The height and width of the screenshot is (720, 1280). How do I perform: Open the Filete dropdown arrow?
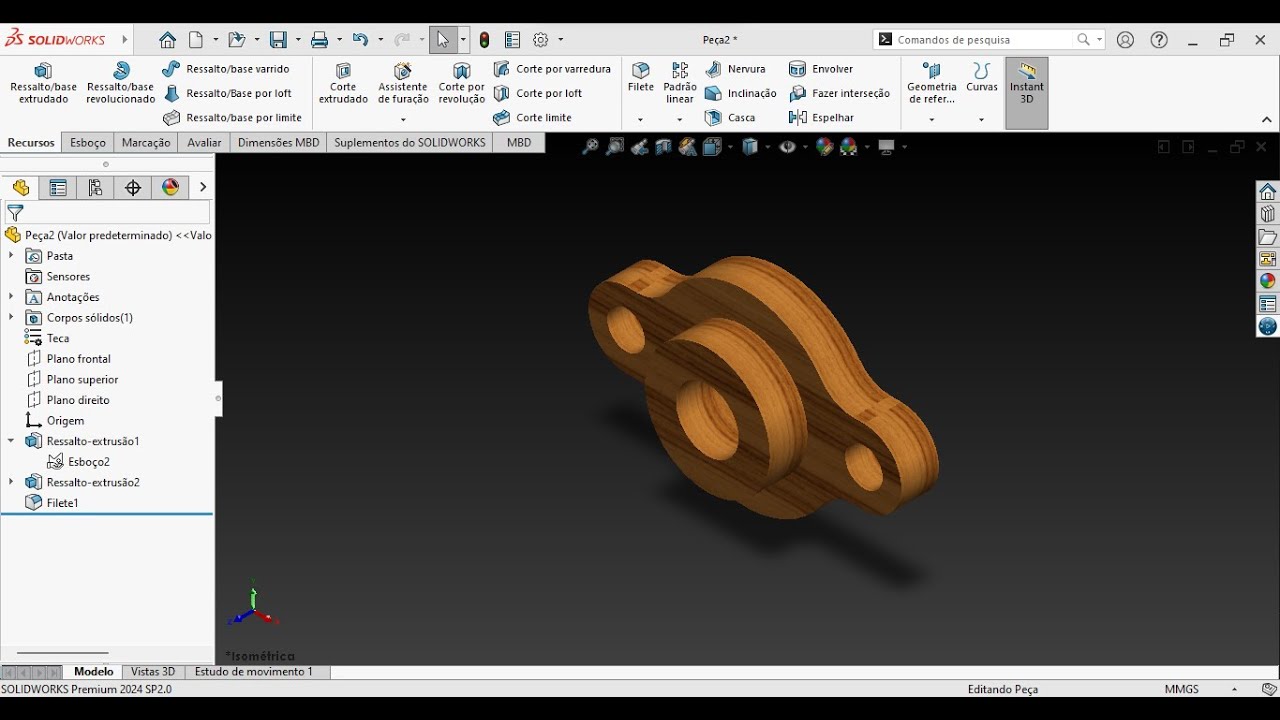click(x=641, y=120)
